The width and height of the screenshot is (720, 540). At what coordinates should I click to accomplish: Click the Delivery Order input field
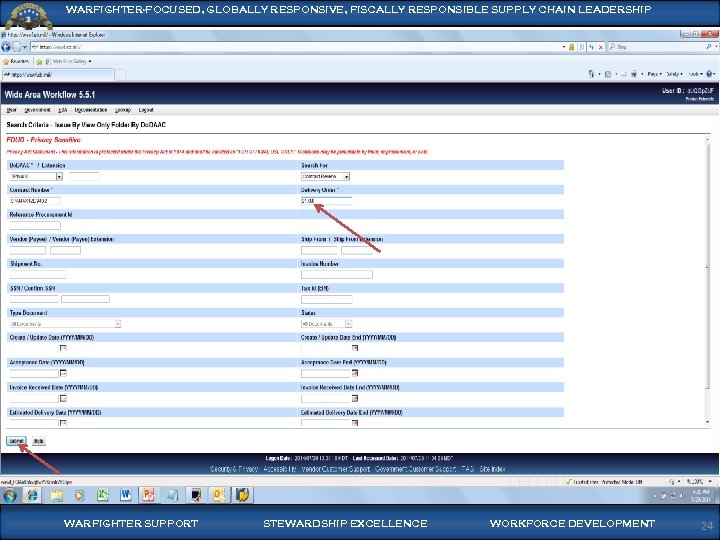[326, 201]
